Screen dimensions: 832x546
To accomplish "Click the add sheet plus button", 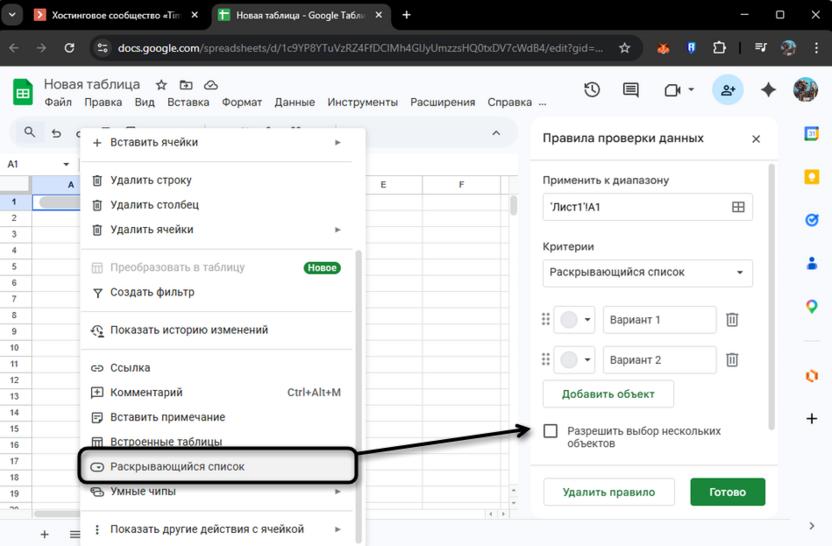I will [x=45, y=534].
